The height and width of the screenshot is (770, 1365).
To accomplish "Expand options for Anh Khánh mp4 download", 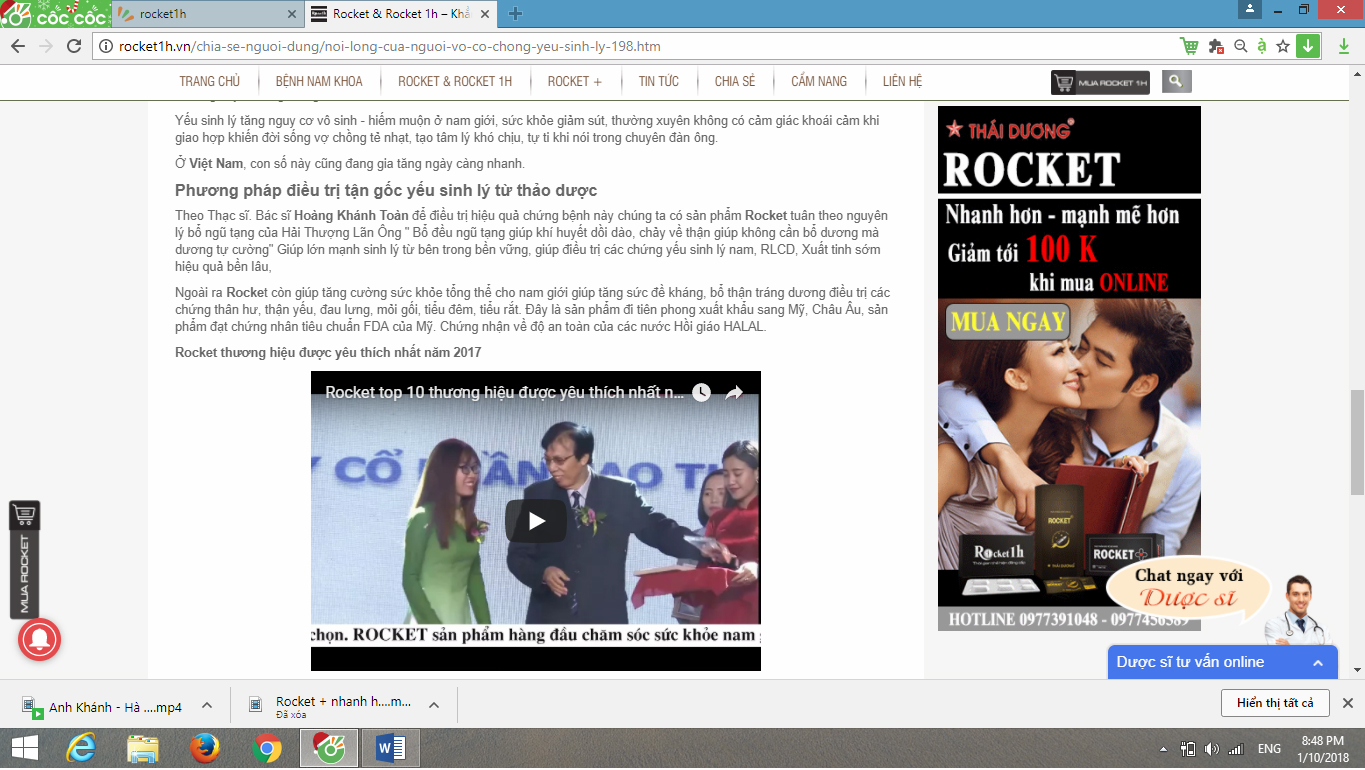I will 207,705.
